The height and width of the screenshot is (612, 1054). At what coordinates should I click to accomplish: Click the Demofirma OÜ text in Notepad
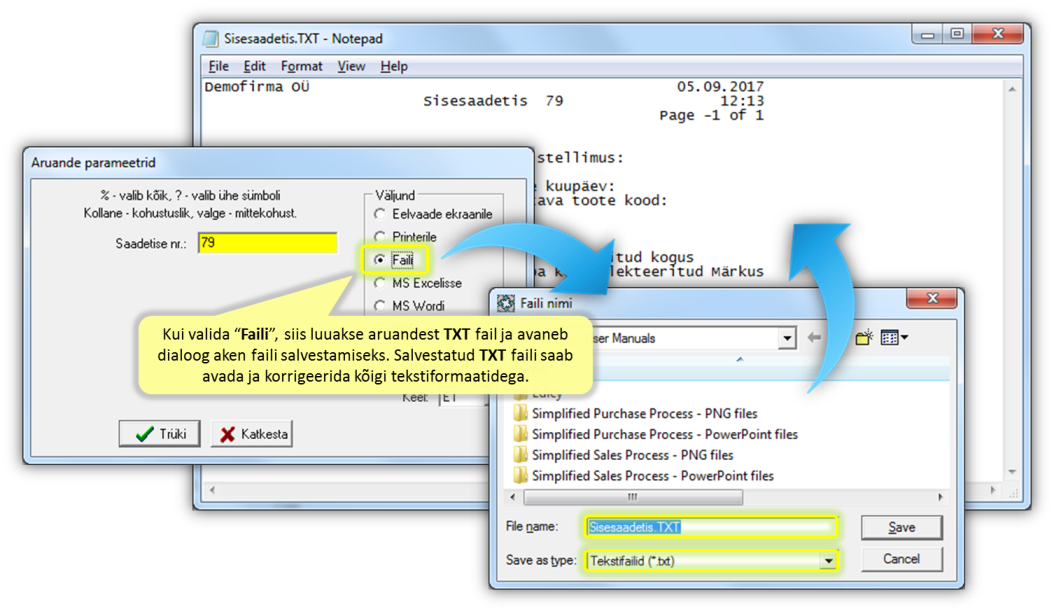[x=257, y=87]
